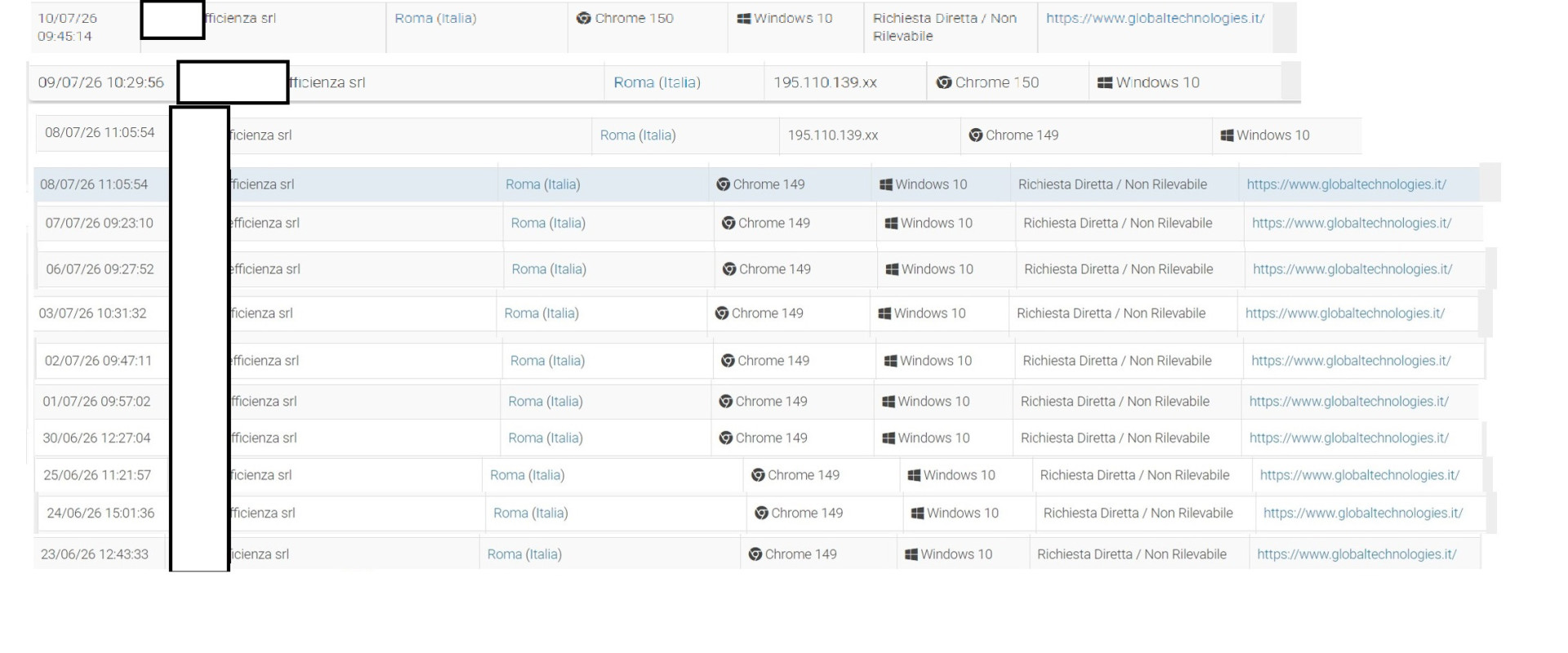
Task: Open globaltechnologies.it link in 10/07/26 row
Action: pyautogui.click(x=1155, y=18)
